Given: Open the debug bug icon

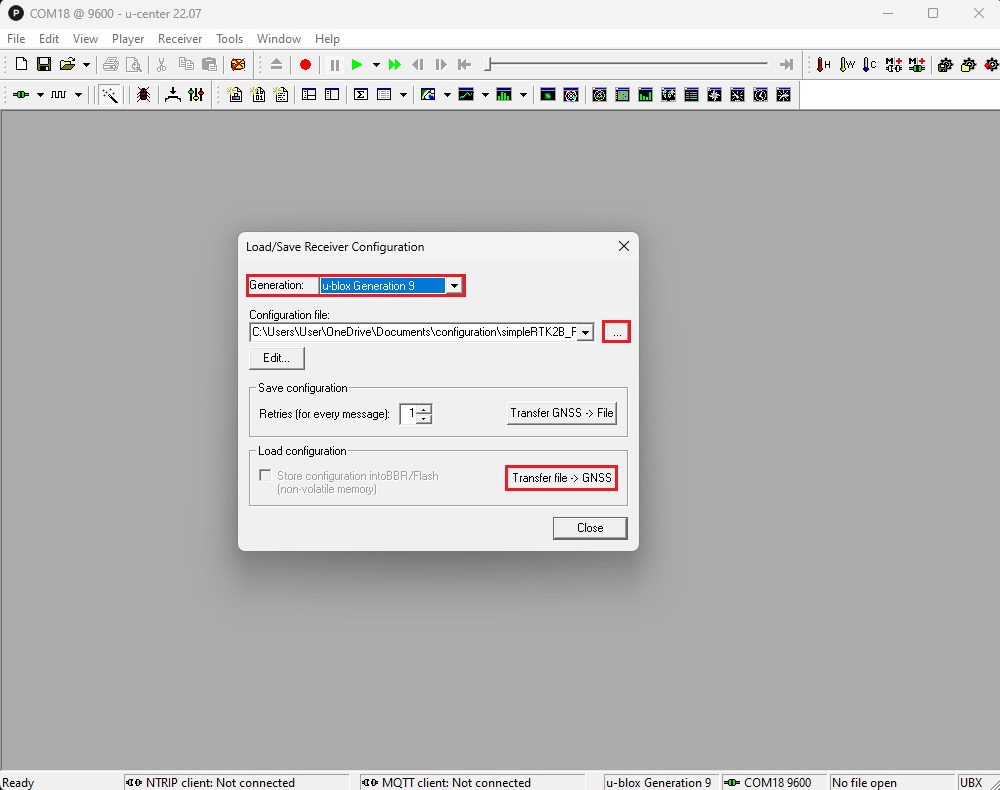Looking at the screenshot, I should pyautogui.click(x=143, y=95).
